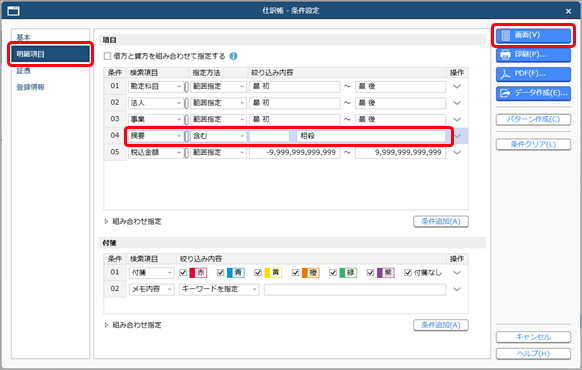Open the 範囲指定 dropdown for row 01
The height and width of the screenshot is (370, 582).
coord(218,86)
